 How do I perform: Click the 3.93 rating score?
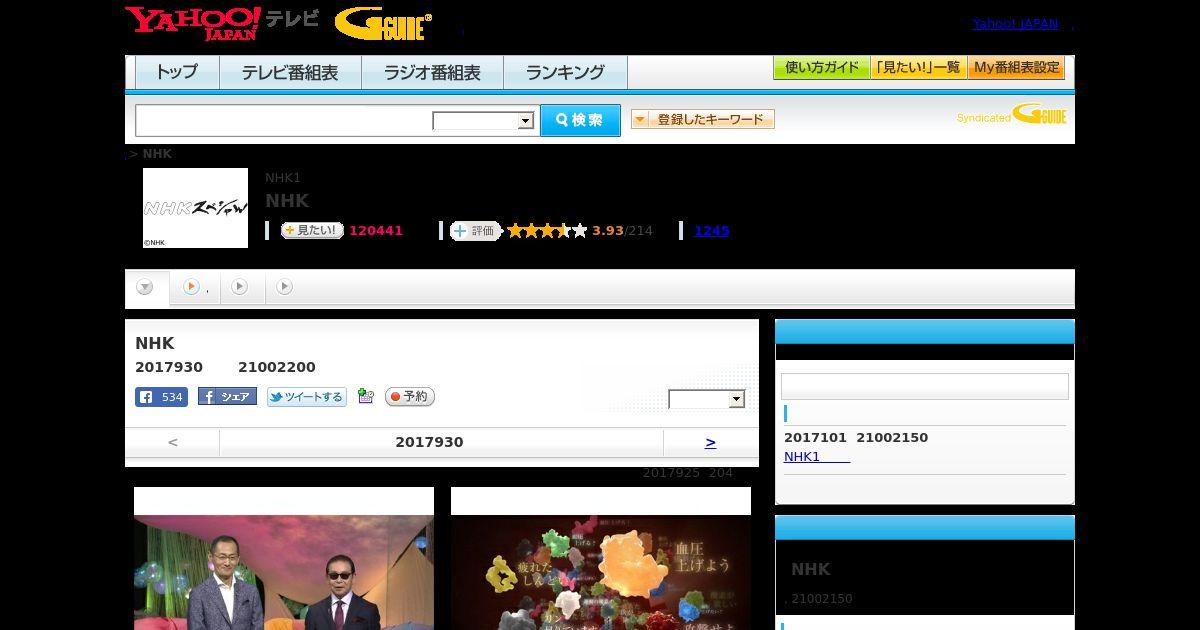[x=608, y=231]
